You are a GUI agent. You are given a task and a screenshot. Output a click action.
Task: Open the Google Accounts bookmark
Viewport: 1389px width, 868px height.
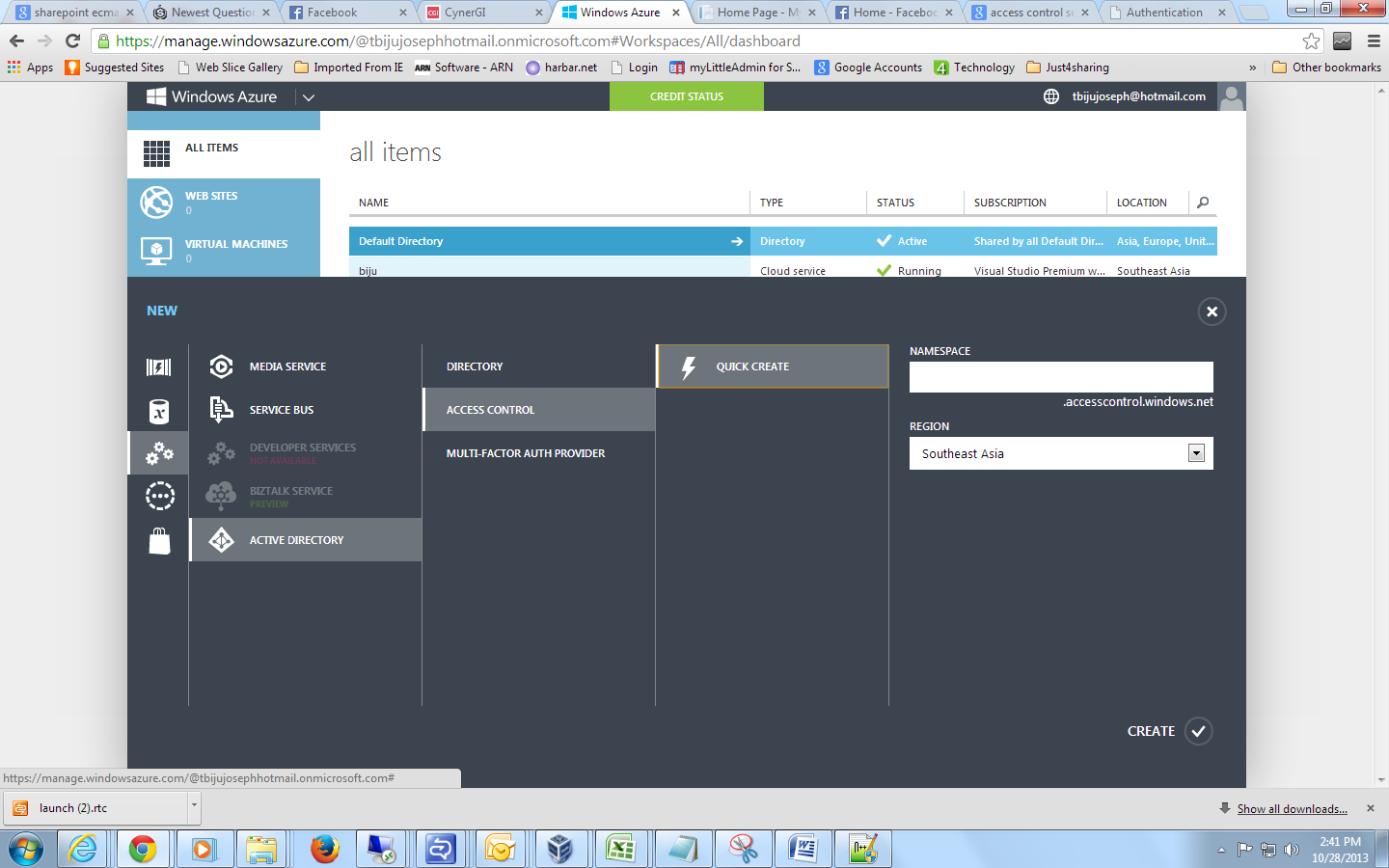click(868, 68)
